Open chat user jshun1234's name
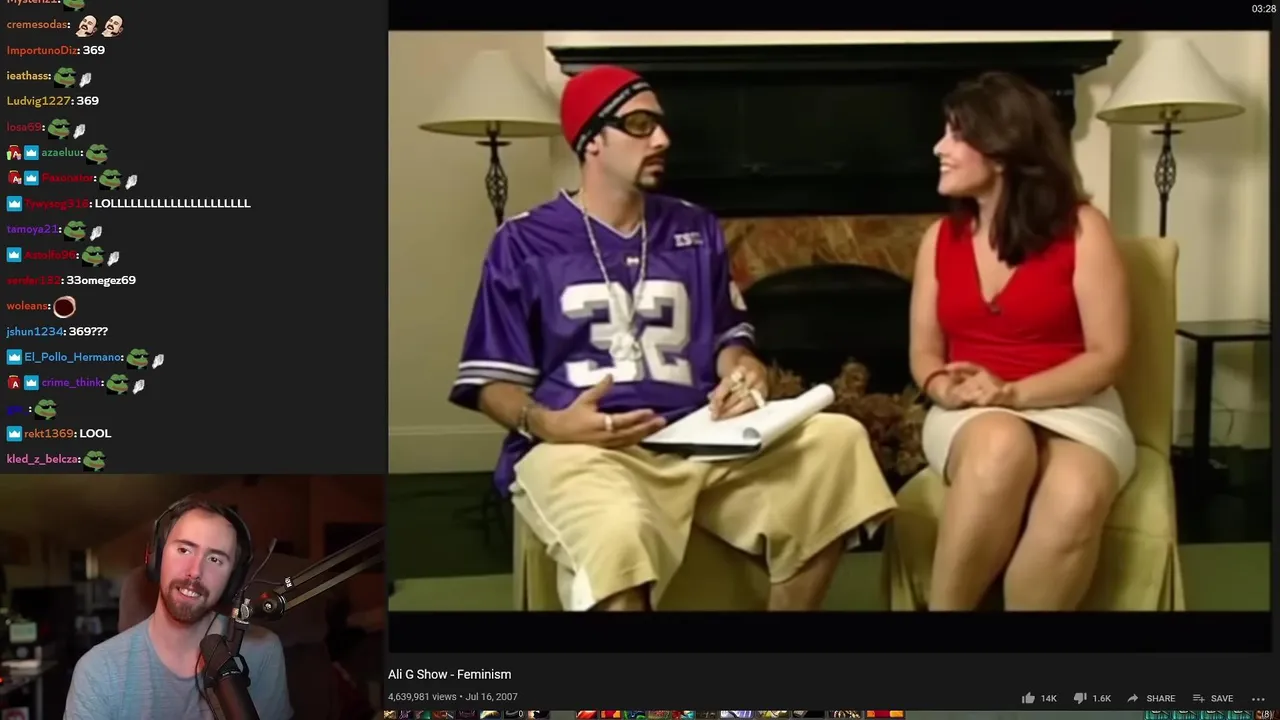 coord(35,331)
